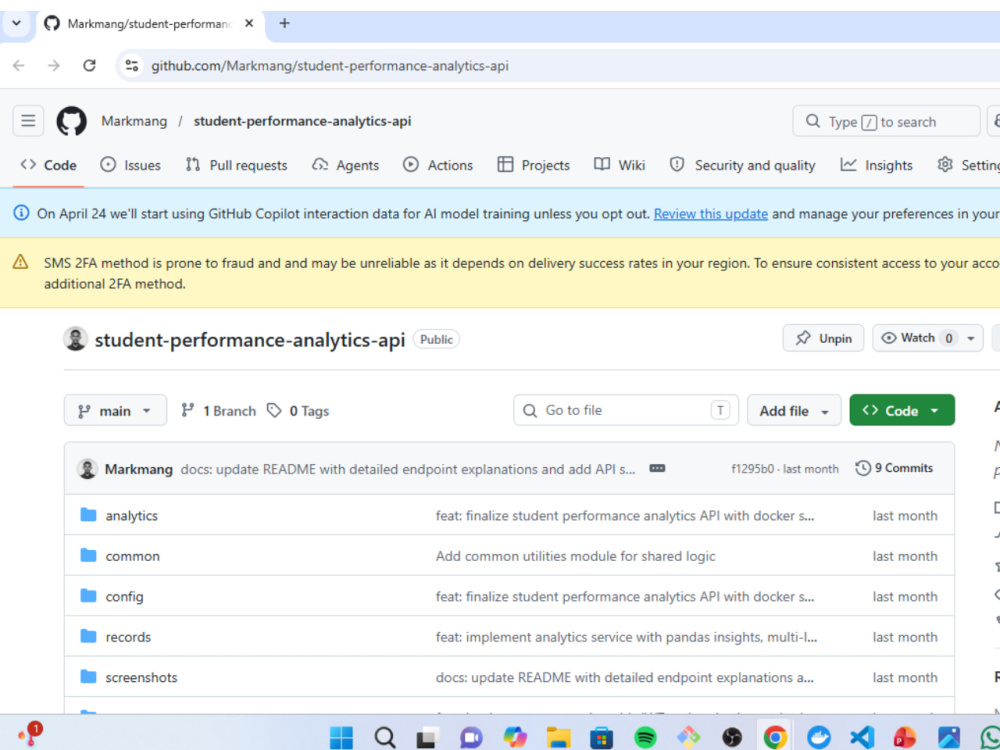1000x750 pixels.
Task: Open the weather widget with notification badge
Action: 29,735
